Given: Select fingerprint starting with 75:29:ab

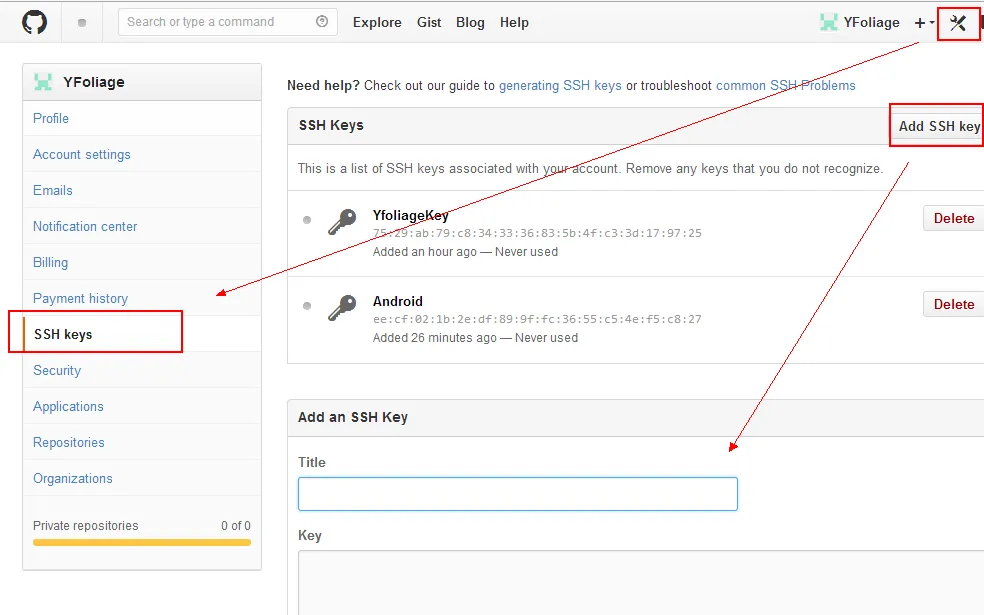Looking at the screenshot, I should [537, 233].
